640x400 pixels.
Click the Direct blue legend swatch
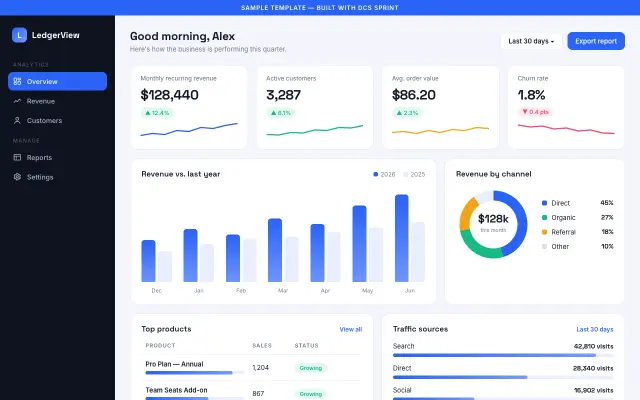coord(544,203)
